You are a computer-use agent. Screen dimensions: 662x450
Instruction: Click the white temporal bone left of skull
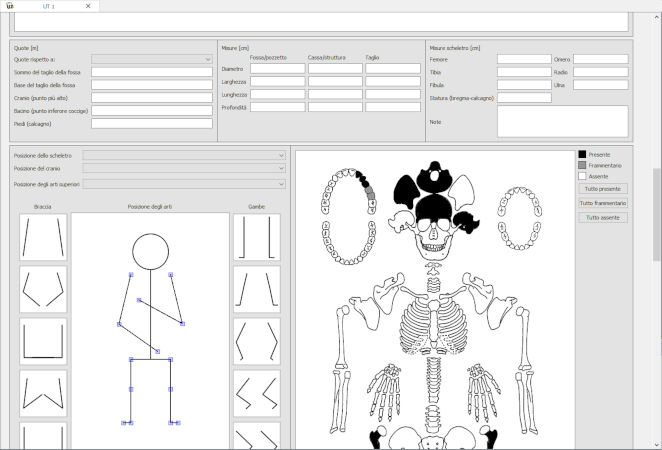tap(402, 222)
